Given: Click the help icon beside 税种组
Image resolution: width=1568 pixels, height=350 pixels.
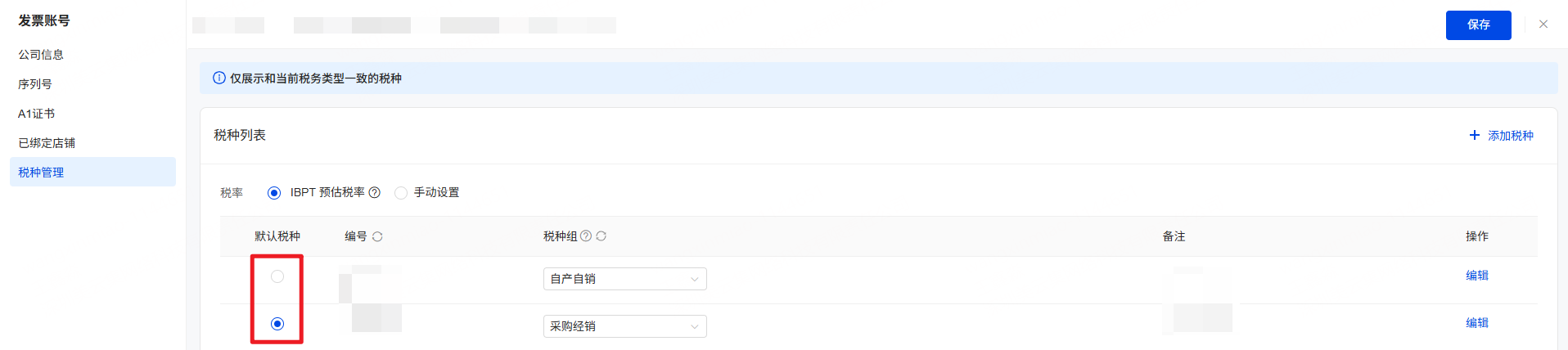Looking at the screenshot, I should [586, 236].
